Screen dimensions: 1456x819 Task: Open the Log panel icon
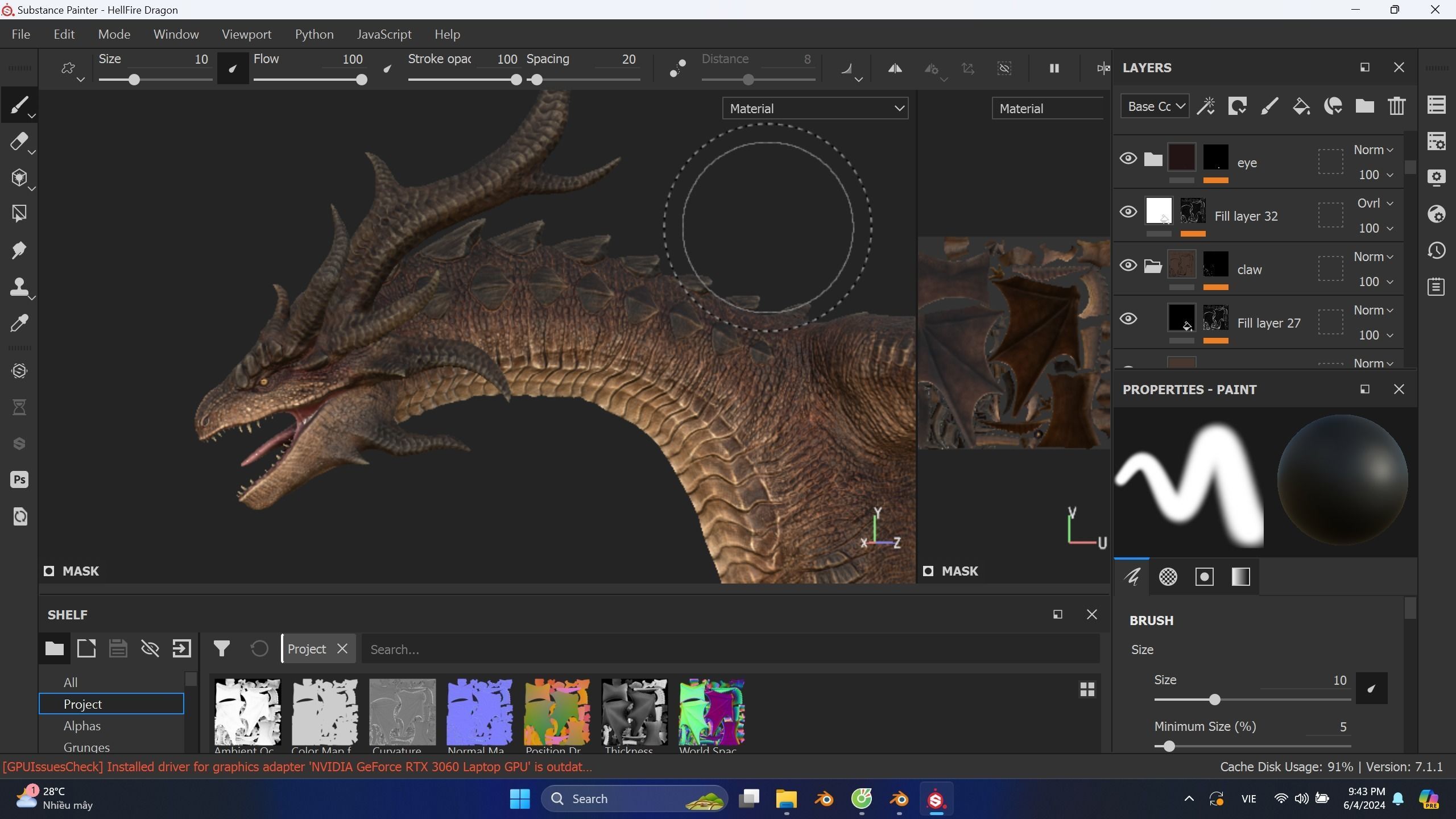click(x=1436, y=287)
